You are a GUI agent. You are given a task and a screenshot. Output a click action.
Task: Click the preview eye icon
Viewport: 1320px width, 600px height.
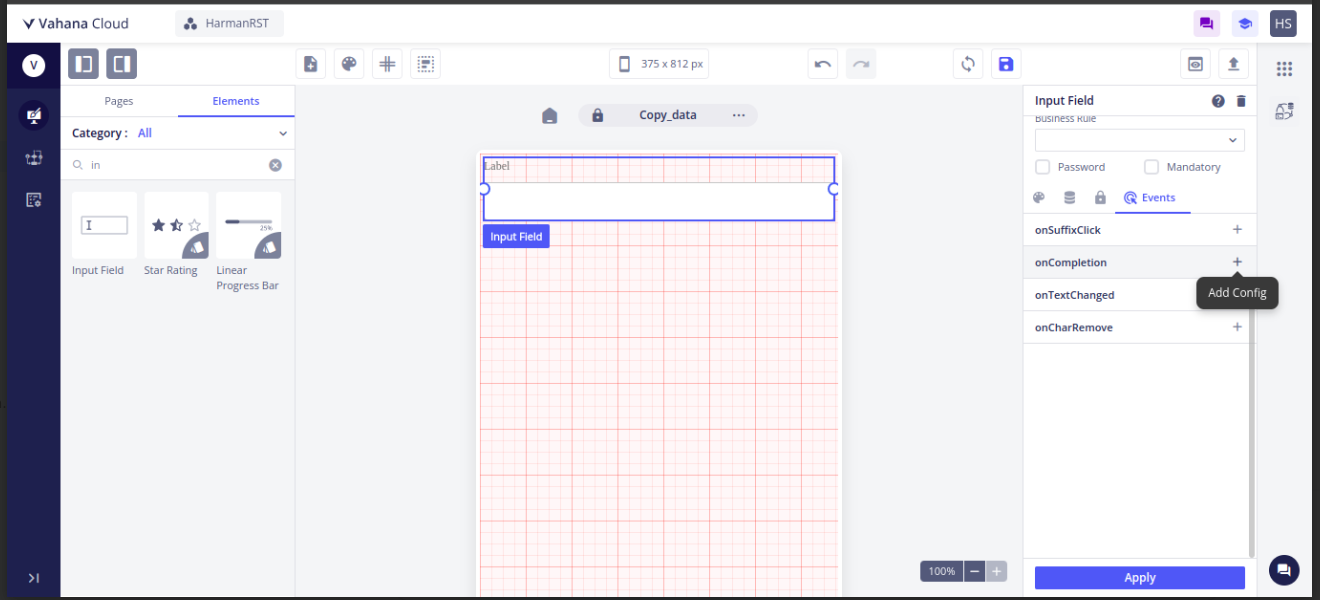[x=1195, y=64]
